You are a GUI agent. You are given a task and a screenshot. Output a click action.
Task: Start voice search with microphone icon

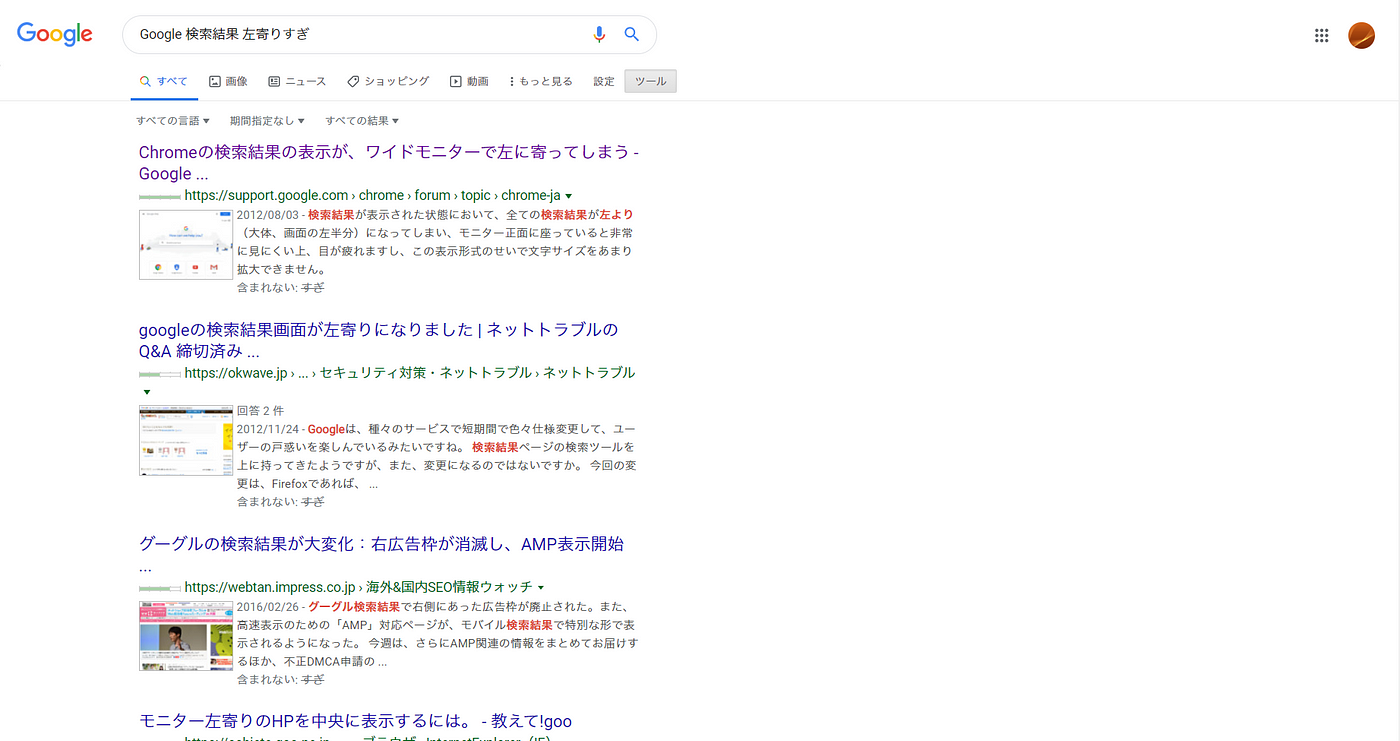599,34
